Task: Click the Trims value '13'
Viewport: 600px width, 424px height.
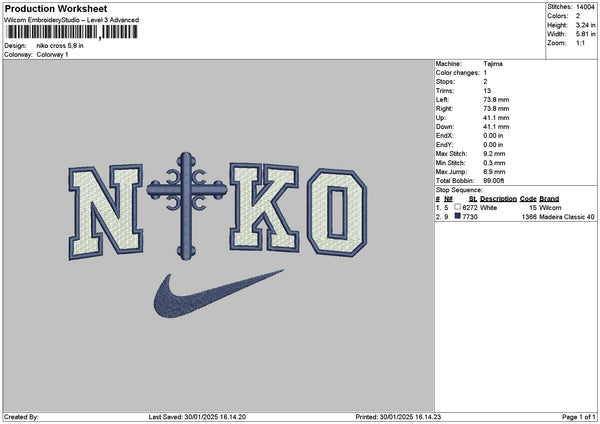Action: pos(487,91)
